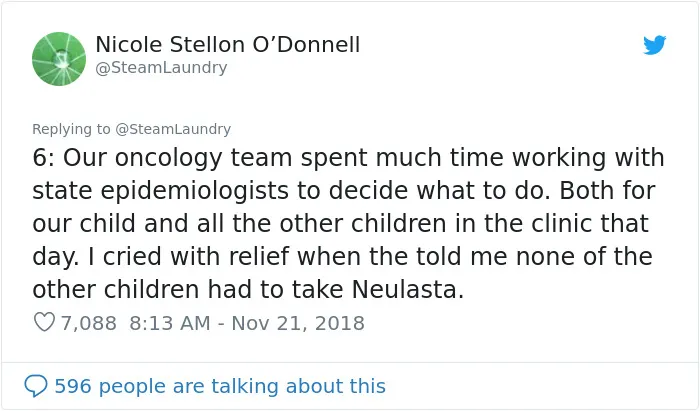Open the tweet's 8:13 AM timestamp

(x=170, y=323)
